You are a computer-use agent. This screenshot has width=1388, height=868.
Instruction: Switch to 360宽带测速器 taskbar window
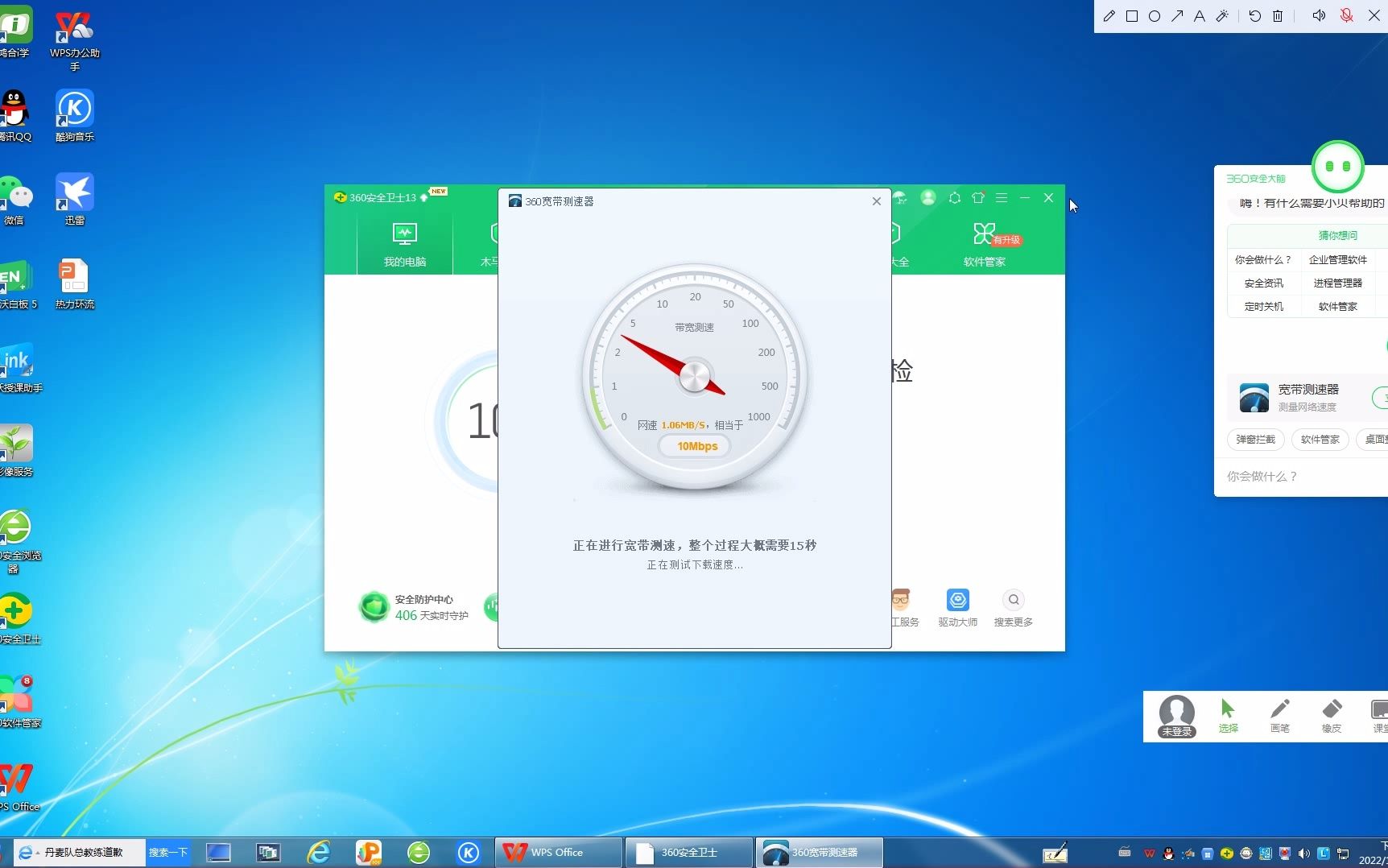pyautogui.click(x=820, y=852)
